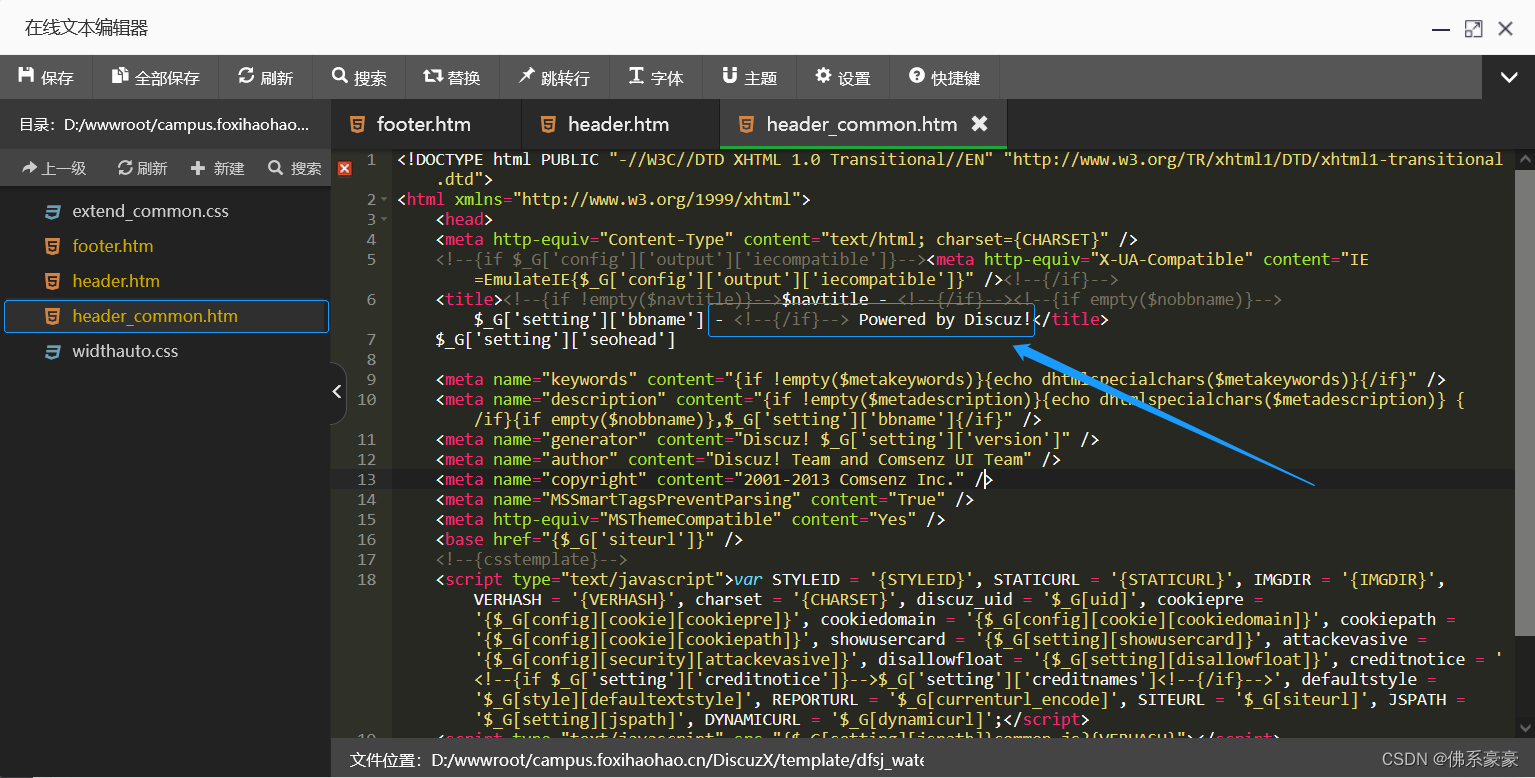Click Refresh (刷新) in top toolbar
This screenshot has width=1535, height=778.
(266, 77)
